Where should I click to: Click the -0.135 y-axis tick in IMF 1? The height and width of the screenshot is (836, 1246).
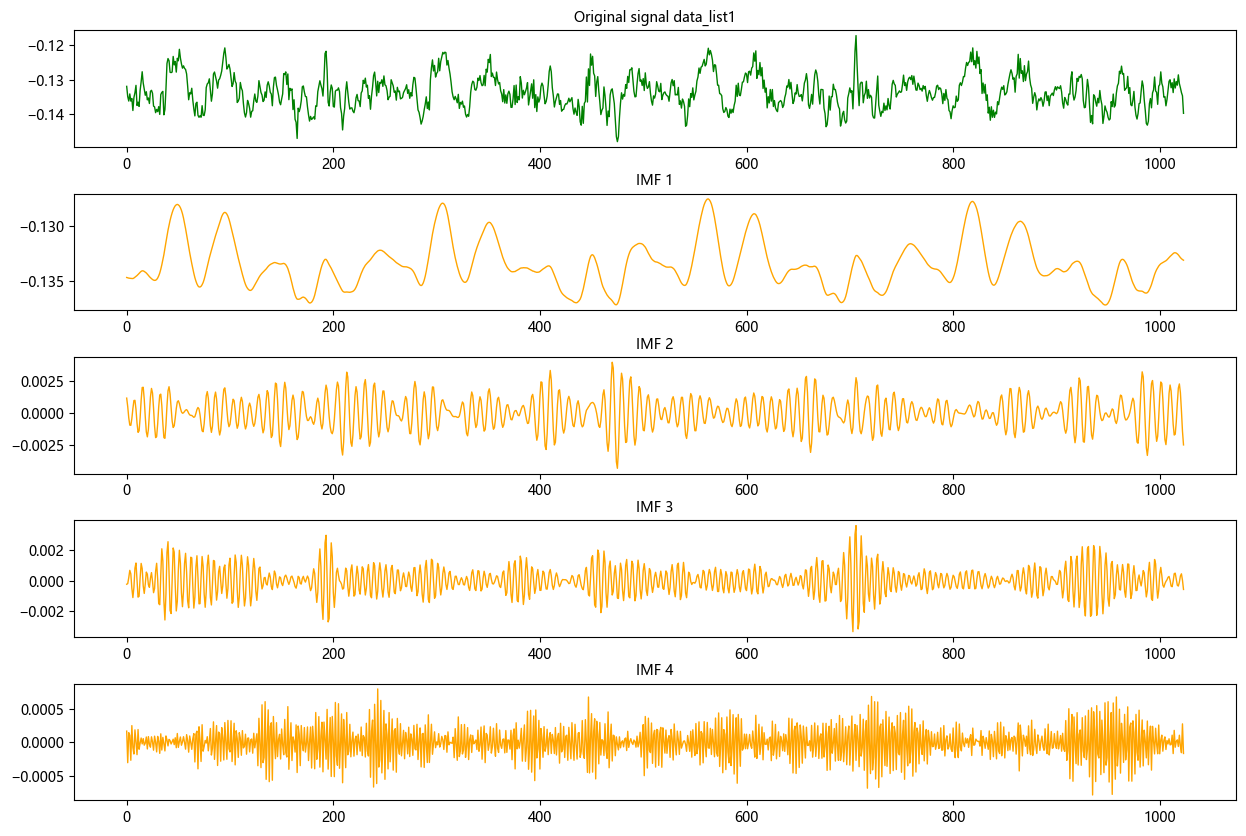40,282
